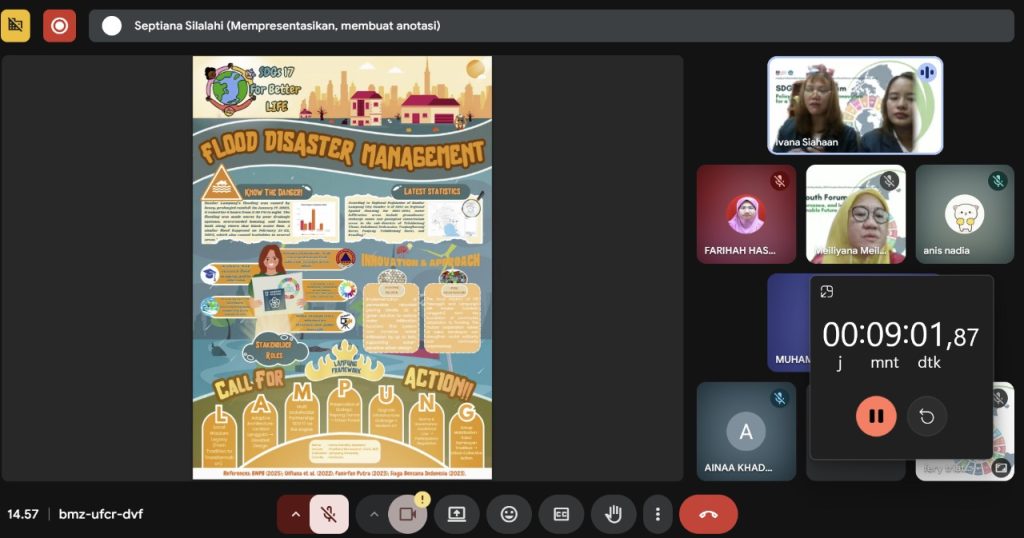1024x538 pixels.
Task: Pause the running stopwatch
Action: pyautogui.click(x=876, y=416)
